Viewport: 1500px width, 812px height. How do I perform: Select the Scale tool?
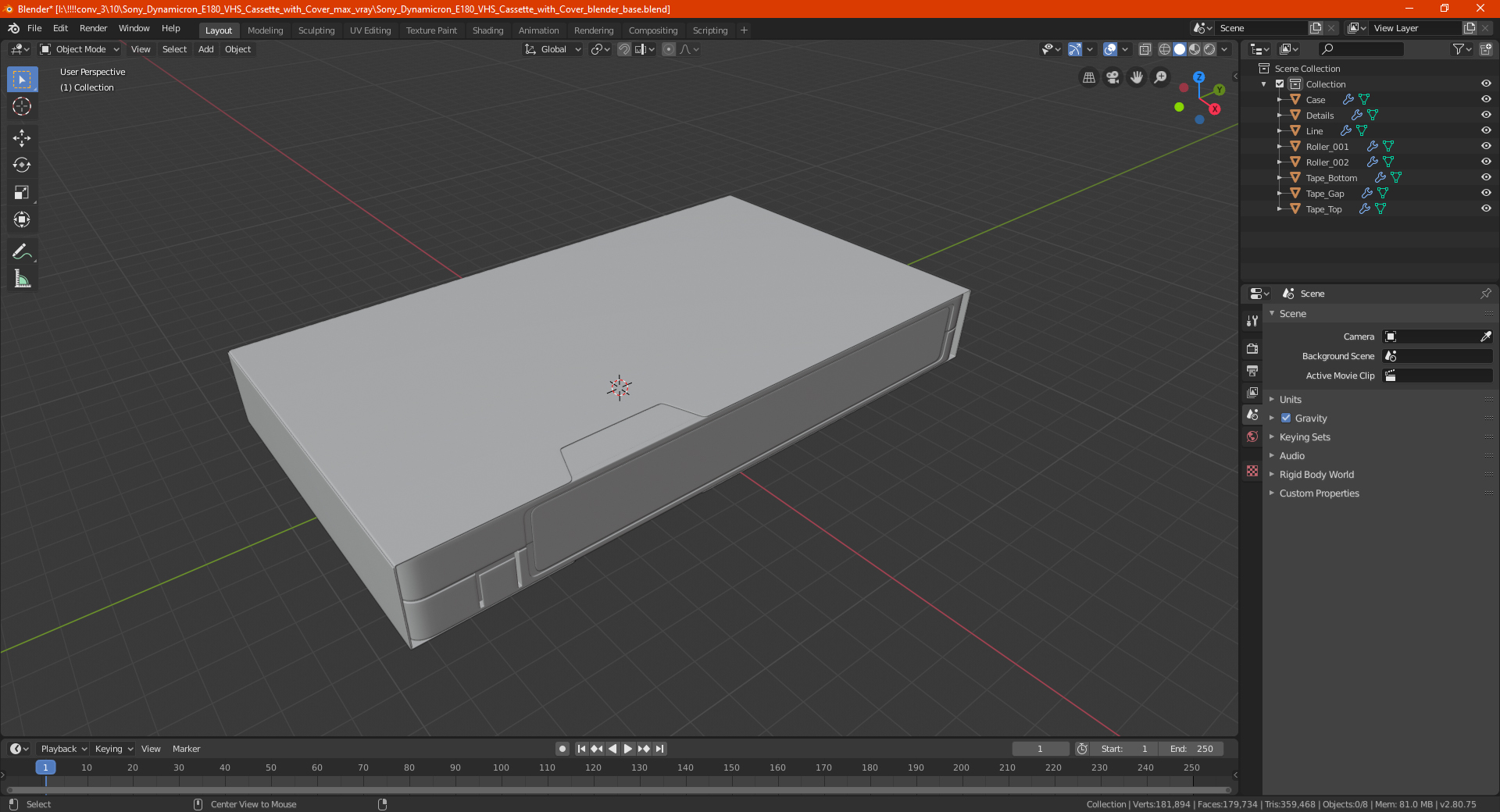pyautogui.click(x=22, y=193)
